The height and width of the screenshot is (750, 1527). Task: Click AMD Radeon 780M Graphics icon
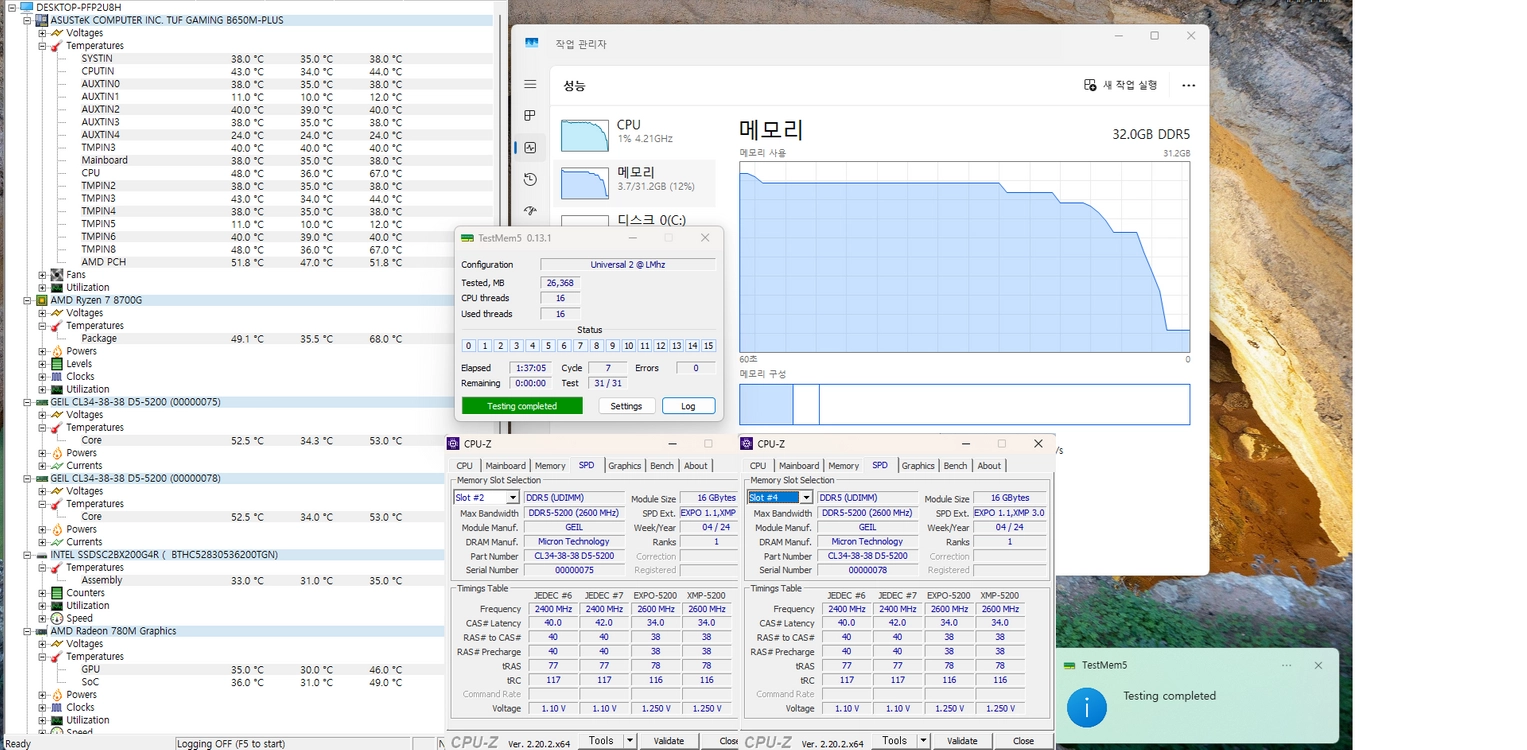[x=42, y=631]
